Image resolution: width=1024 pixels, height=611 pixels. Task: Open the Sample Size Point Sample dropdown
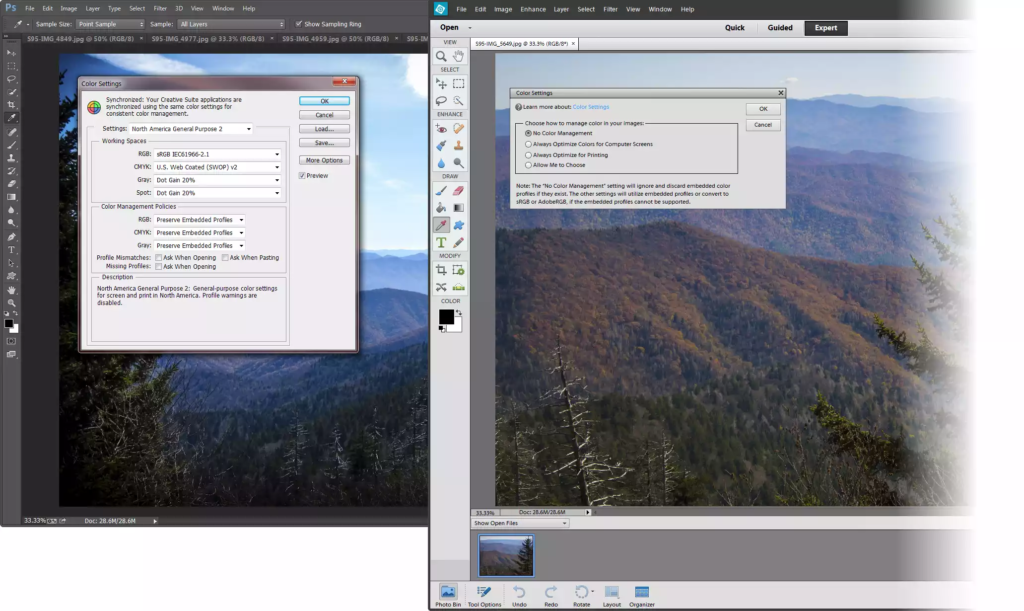110,24
